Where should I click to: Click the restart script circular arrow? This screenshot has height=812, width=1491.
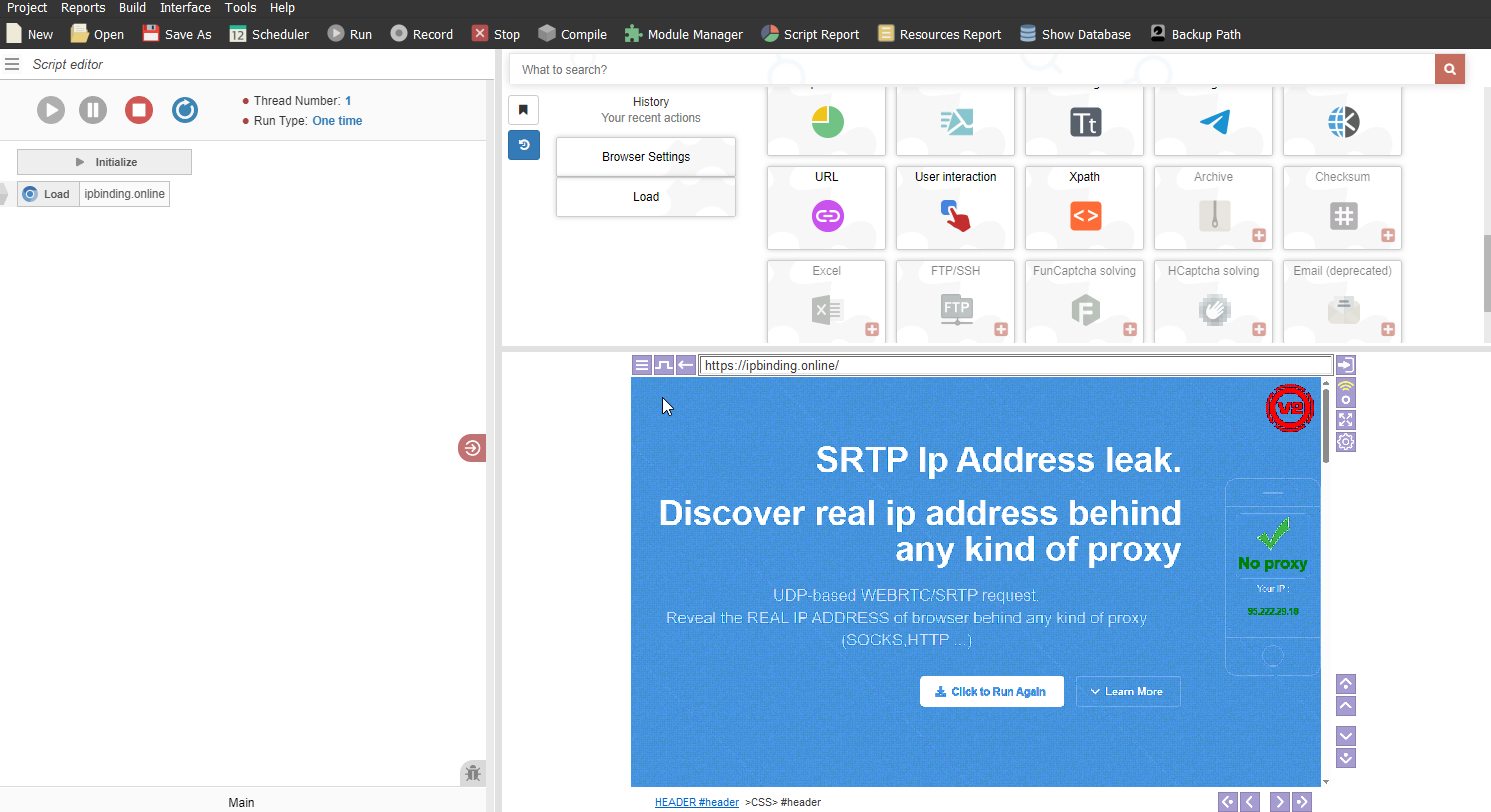(x=185, y=110)
